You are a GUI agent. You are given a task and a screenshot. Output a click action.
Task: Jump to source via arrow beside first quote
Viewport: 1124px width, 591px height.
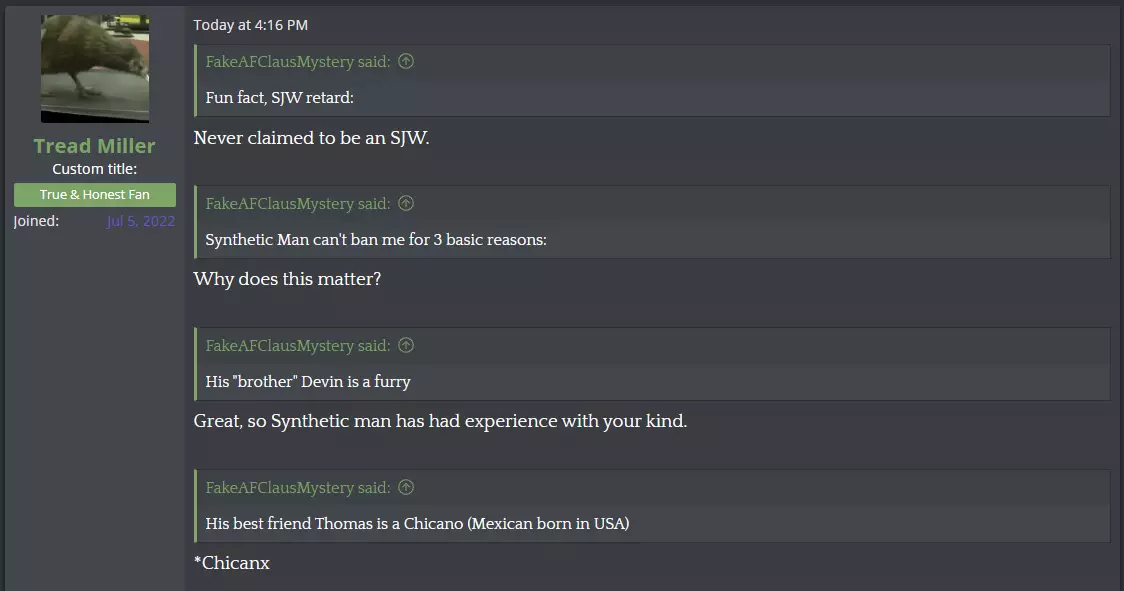coord(406,61)
